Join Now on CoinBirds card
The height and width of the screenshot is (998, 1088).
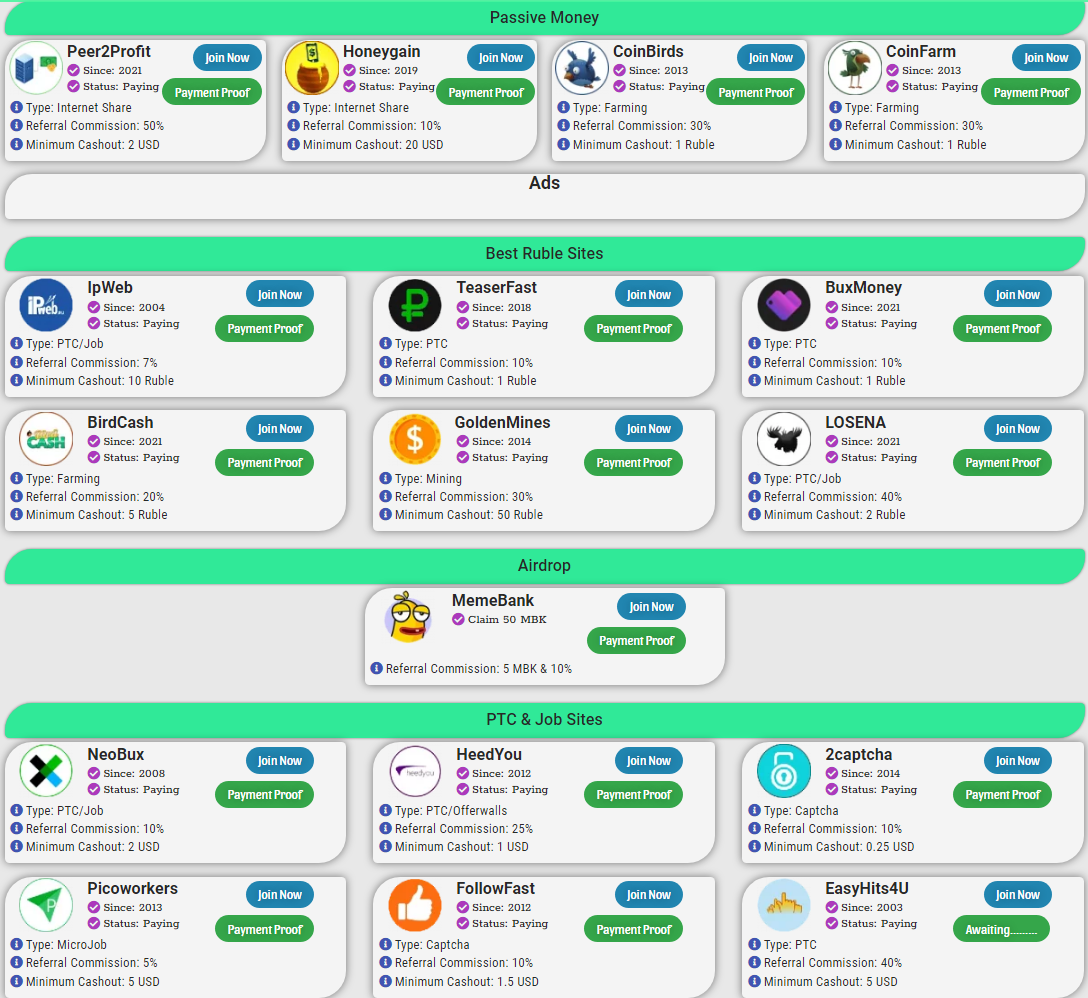[770, 58]
